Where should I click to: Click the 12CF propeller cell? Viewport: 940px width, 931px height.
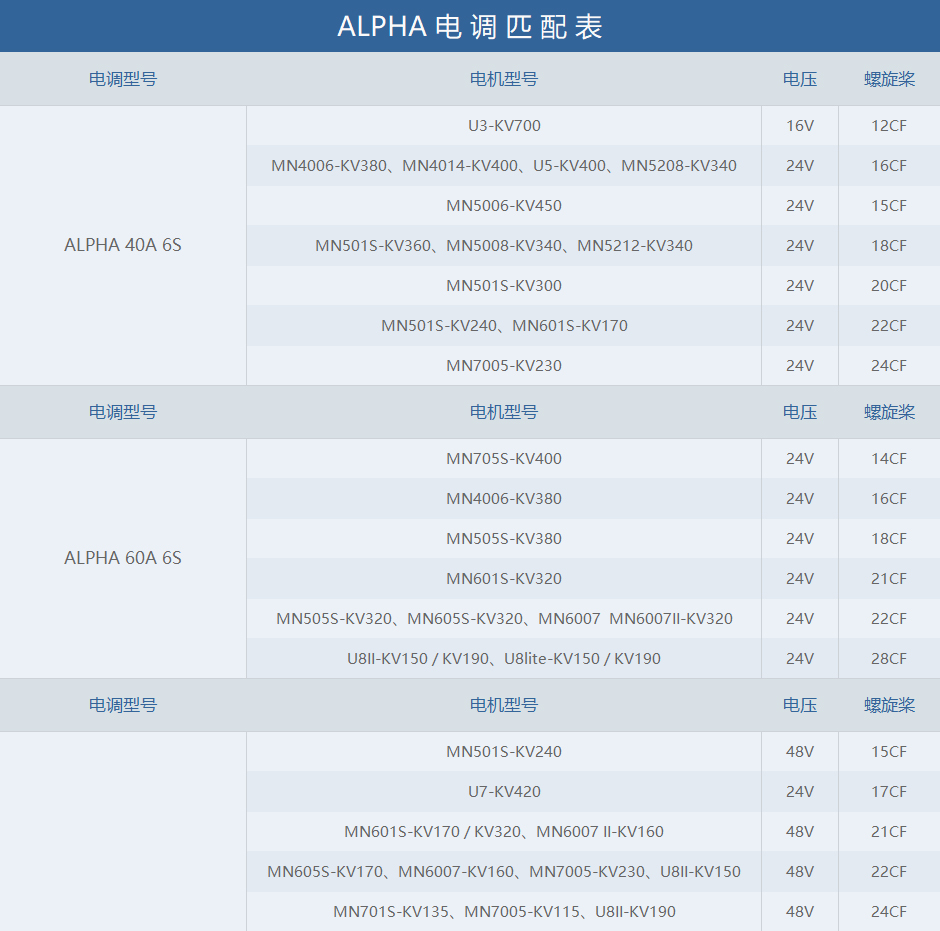pyautogui.click(x=889, y=126)
